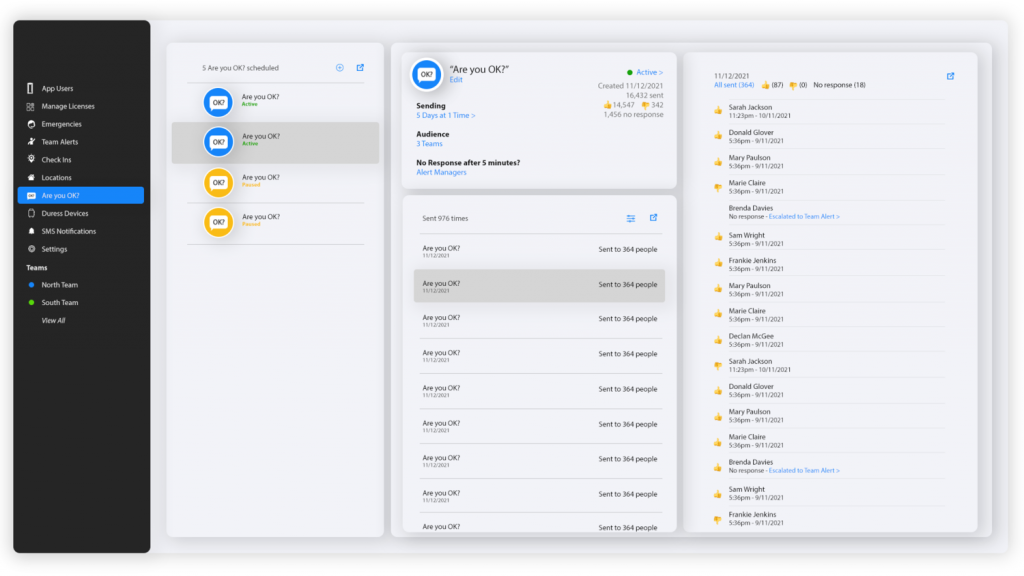Click the Check Ins pin icon
Image resolution: width=1024 pixels, height=576 pixels.
point(31,159)
